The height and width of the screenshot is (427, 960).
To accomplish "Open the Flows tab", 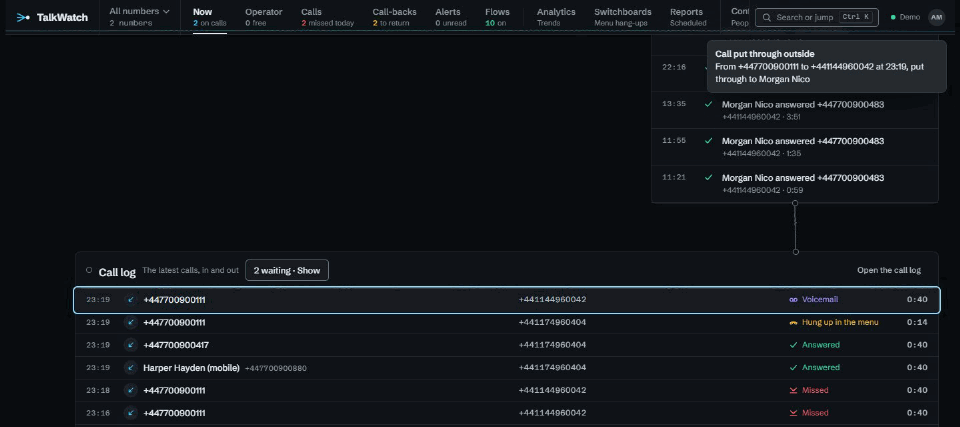I will (x=497, y=17).
